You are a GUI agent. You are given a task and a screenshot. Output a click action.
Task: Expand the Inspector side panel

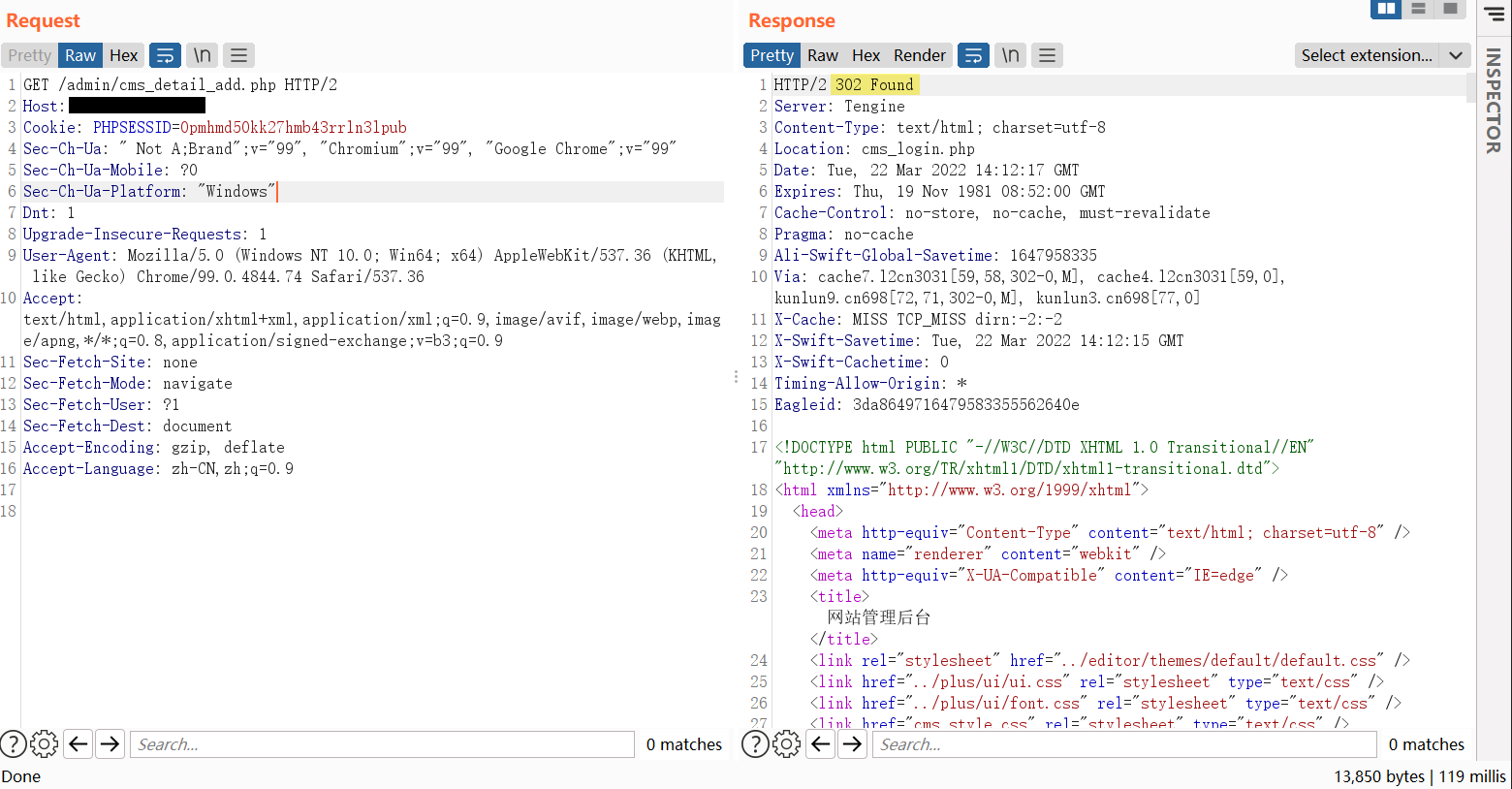click(x=1494, y=102)
